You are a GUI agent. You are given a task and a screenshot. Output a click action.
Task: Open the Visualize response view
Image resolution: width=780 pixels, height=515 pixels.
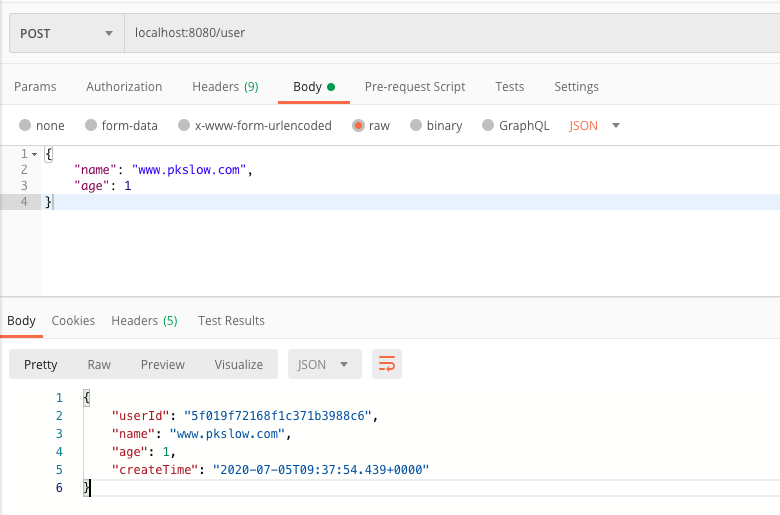coord(239,364)
